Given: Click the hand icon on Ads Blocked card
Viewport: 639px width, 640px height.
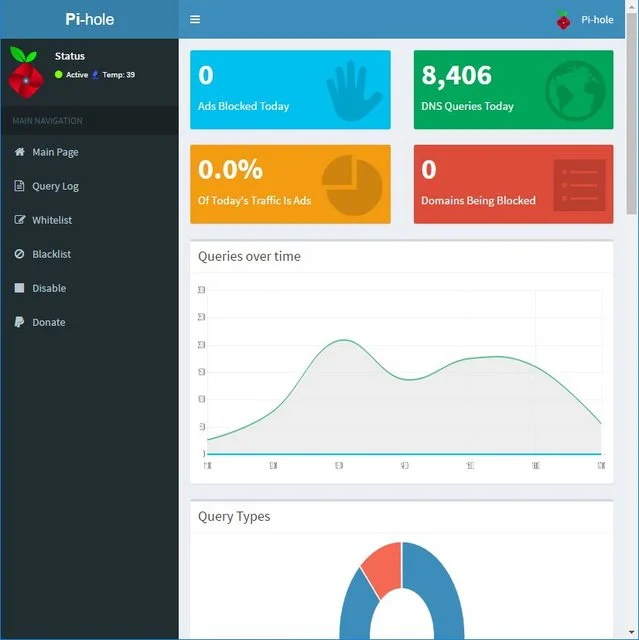Looking at the screenshot, I should tap(353, 91).
